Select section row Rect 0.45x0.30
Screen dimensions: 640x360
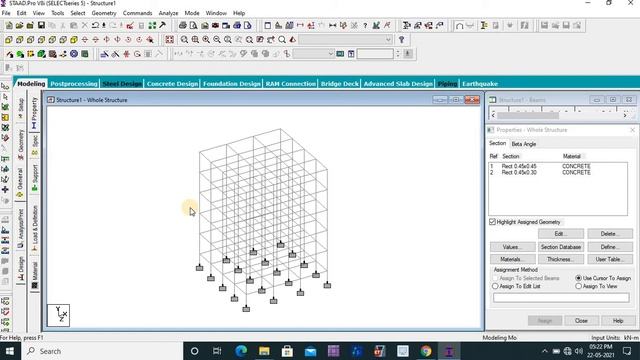point(558,172)
